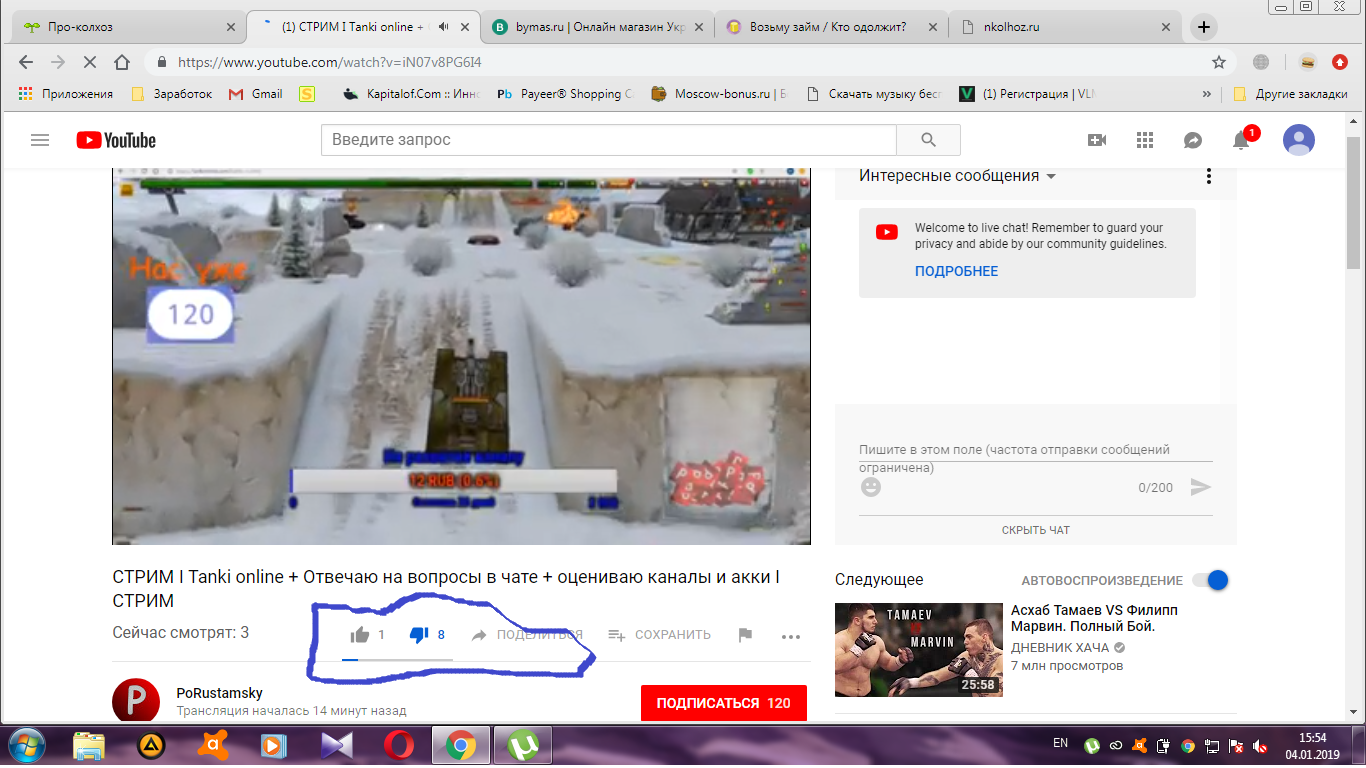Click the create video camera icon
This screenshot has width=1366, height=768.
click(x=1097, y=140)
